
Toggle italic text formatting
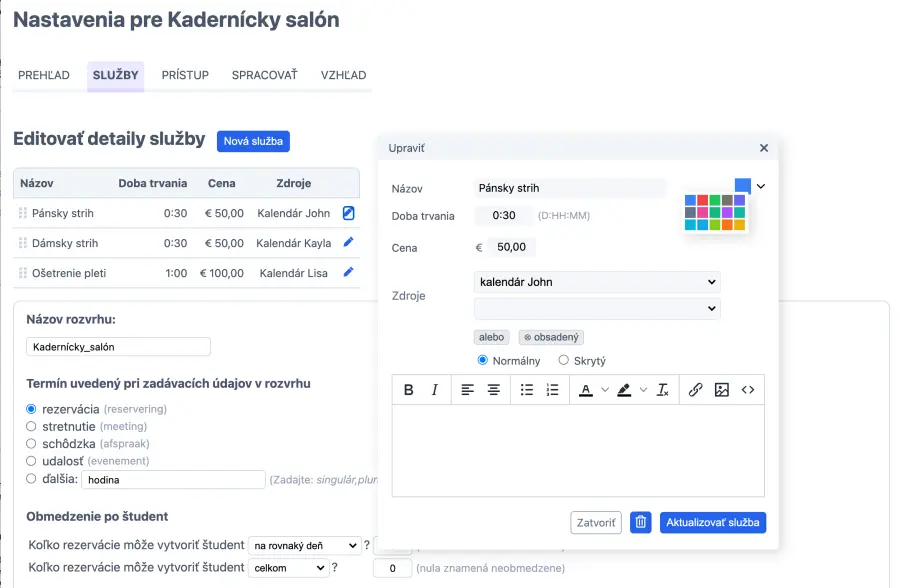coord(434,390)
